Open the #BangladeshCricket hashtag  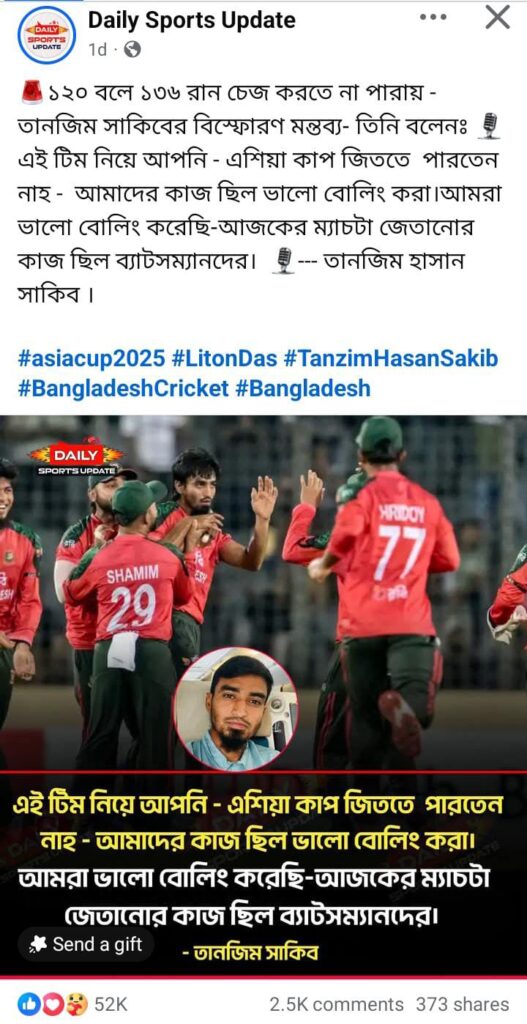pyautogui.click(x=123, y=388)
